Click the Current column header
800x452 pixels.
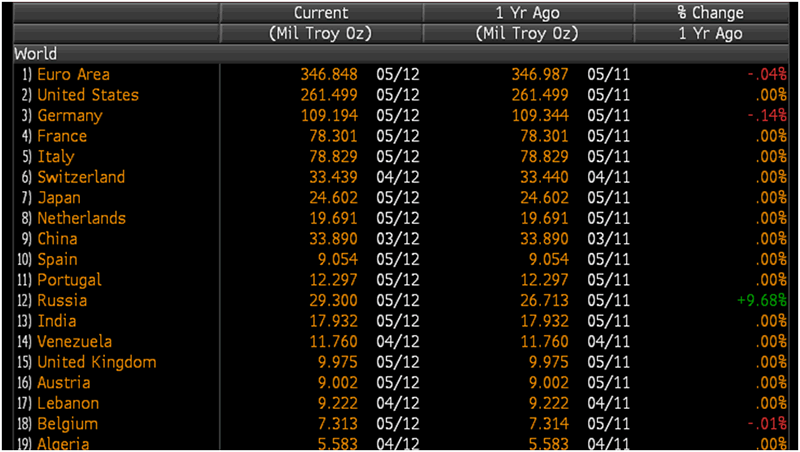click(321, 13)
